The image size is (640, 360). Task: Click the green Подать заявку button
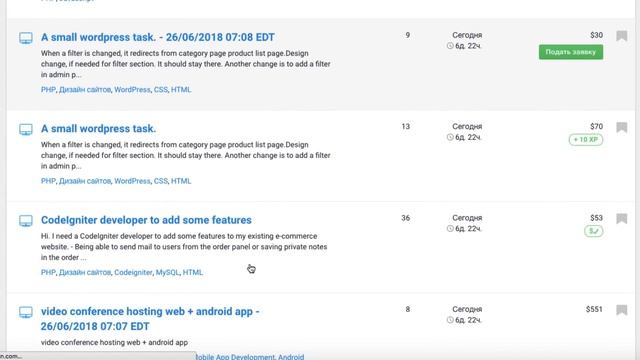pos(571,52)
